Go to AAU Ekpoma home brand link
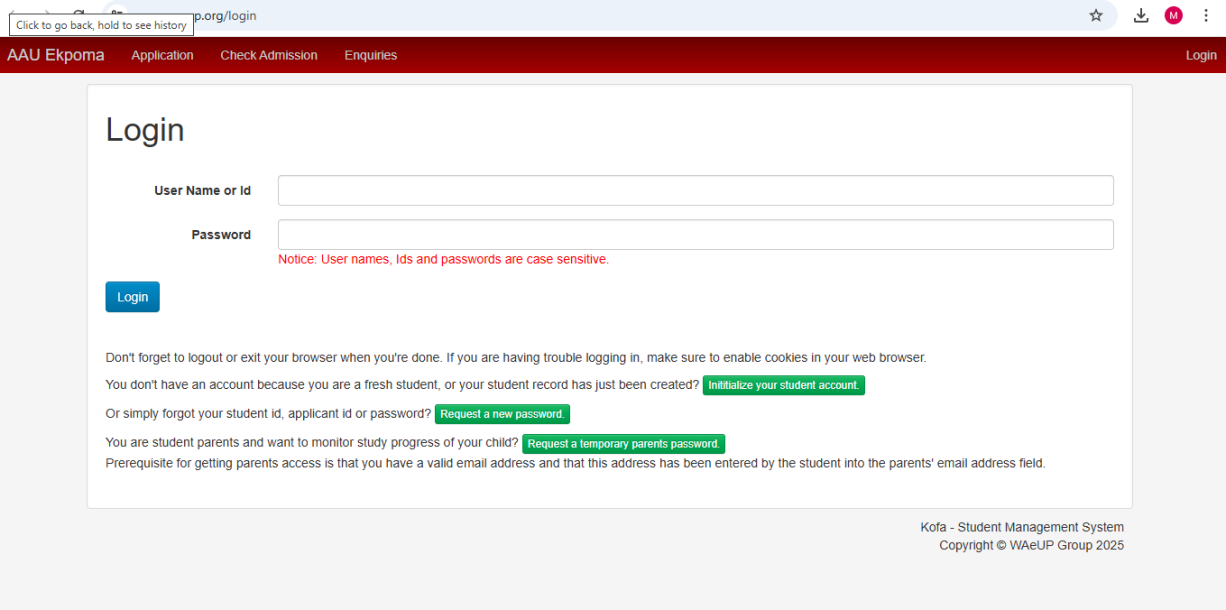The width and height of the screenshot is (1226, 610). click(x=56, y=55)
